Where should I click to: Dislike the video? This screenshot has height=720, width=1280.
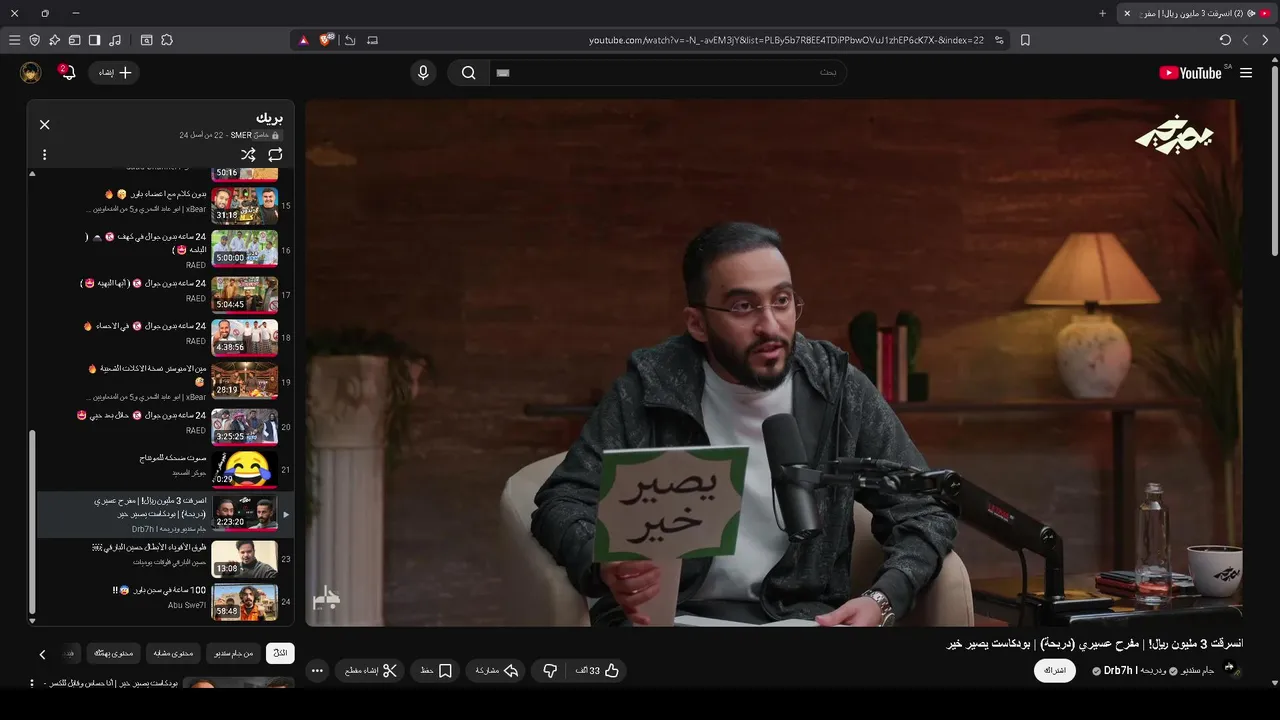(550, 671)
